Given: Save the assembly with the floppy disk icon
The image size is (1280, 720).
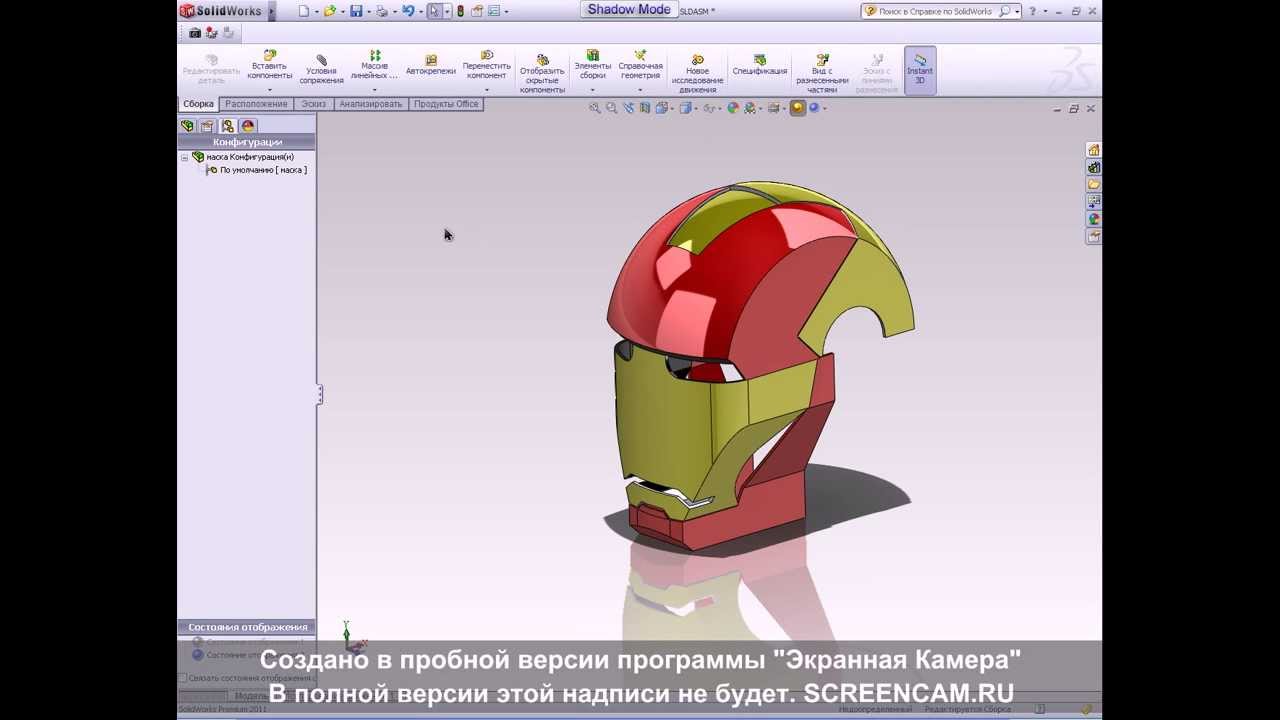Looking at the screenshot, I should pos(356,11).
